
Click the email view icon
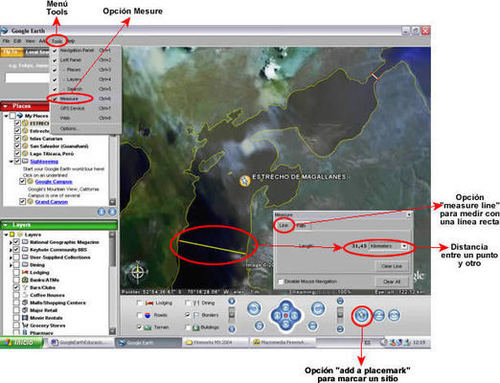click(x=394, y=315)
